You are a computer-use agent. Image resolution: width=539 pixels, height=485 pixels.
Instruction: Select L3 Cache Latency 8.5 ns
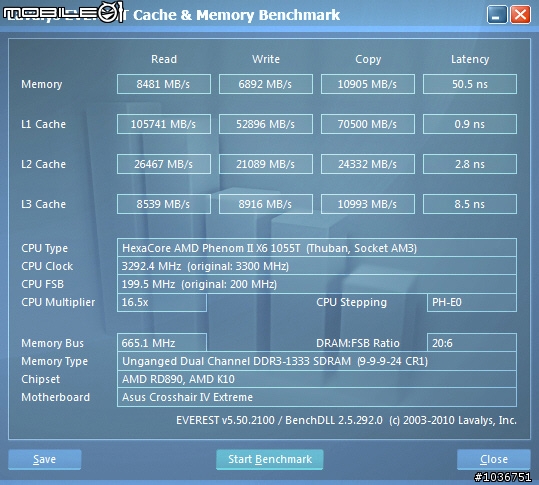tap(470, 204)
